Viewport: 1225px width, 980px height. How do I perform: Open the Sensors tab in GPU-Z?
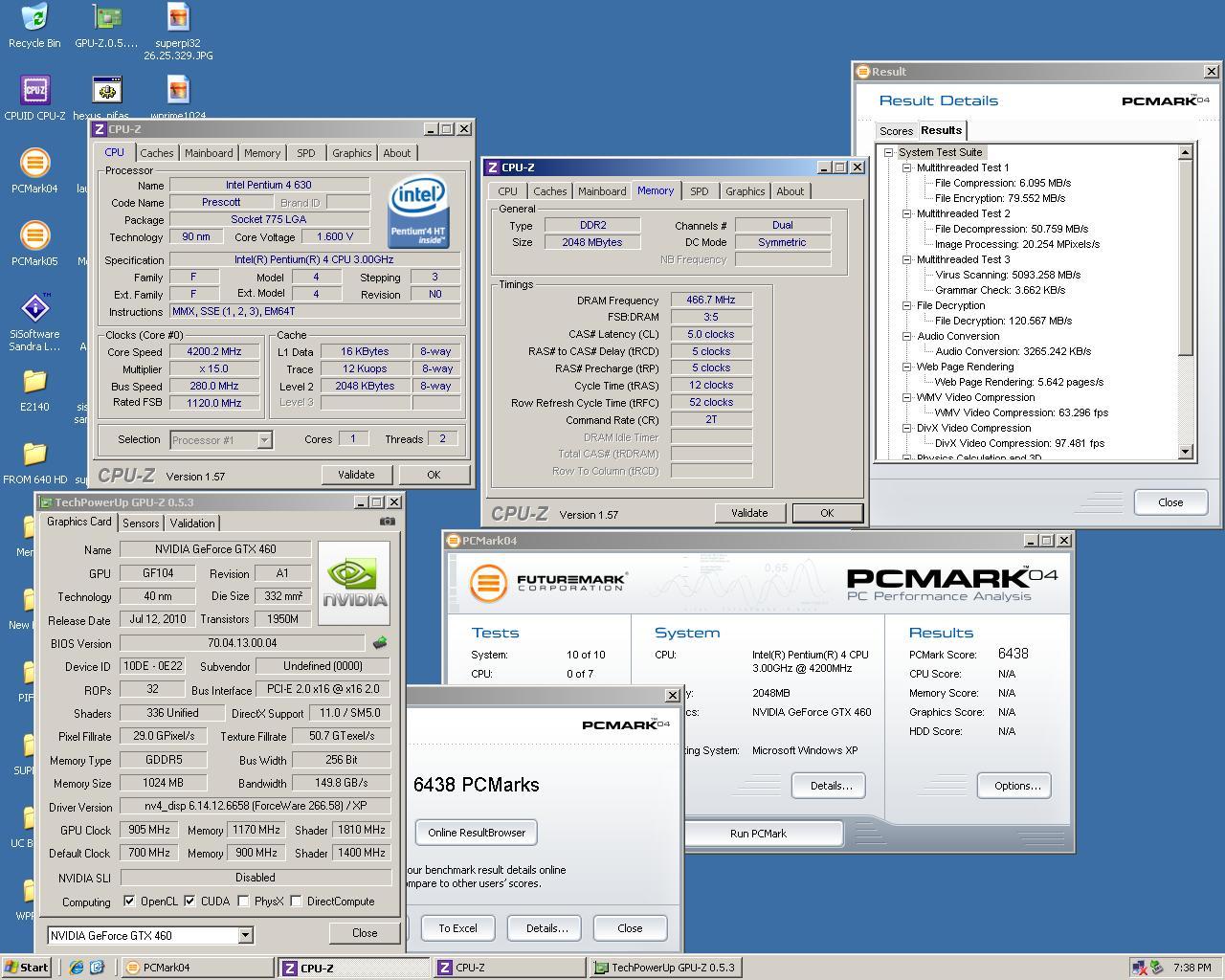141,523
